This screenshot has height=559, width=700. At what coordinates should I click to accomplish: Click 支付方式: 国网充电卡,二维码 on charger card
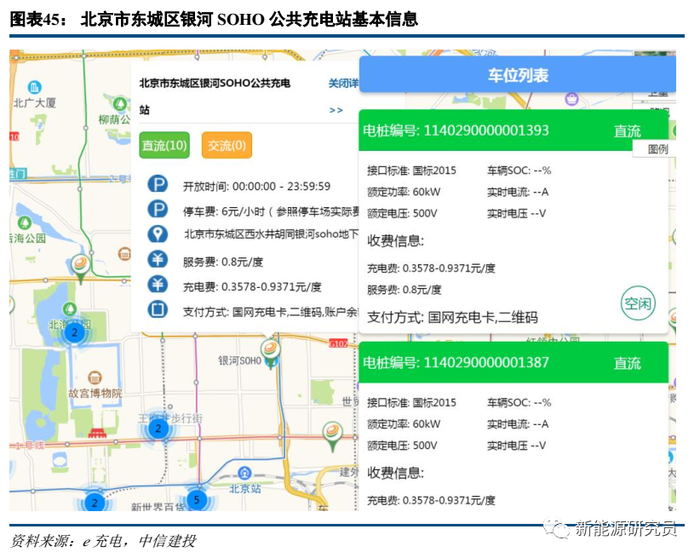pos(452,317)
